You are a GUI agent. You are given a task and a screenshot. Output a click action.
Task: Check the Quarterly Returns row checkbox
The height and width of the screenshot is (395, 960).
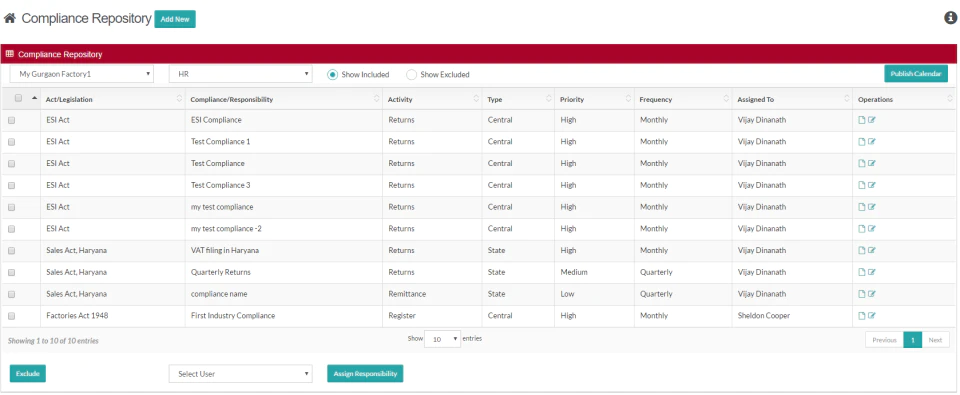point(11,273)
